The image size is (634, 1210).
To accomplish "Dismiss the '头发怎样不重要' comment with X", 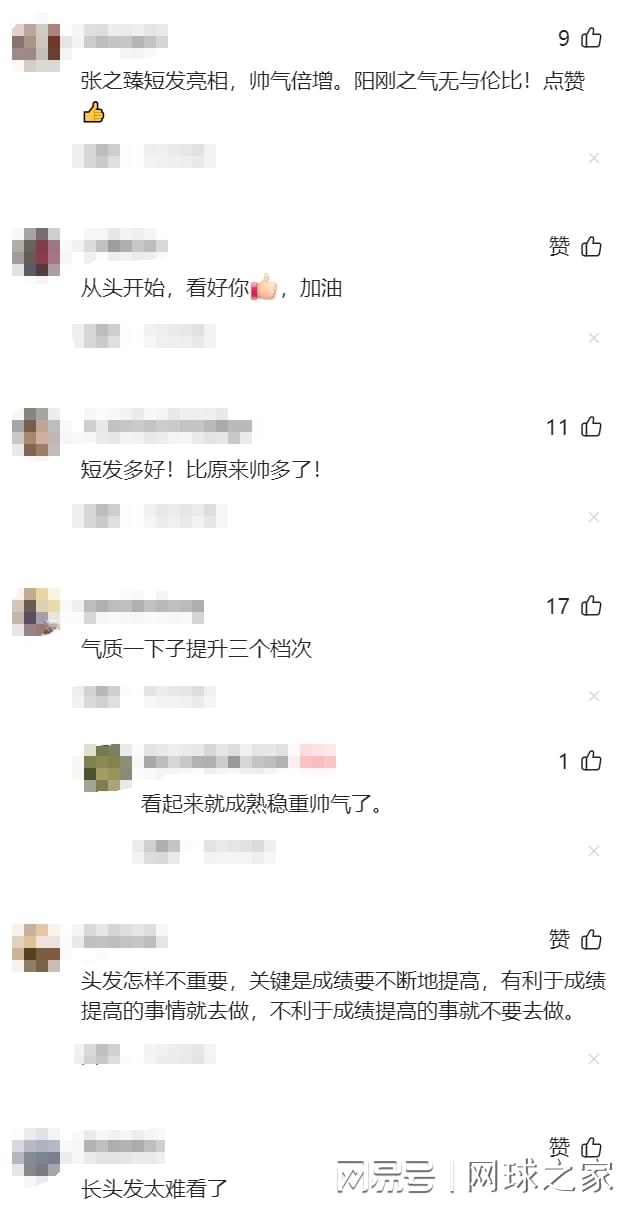I will [x=594, y=1058].
